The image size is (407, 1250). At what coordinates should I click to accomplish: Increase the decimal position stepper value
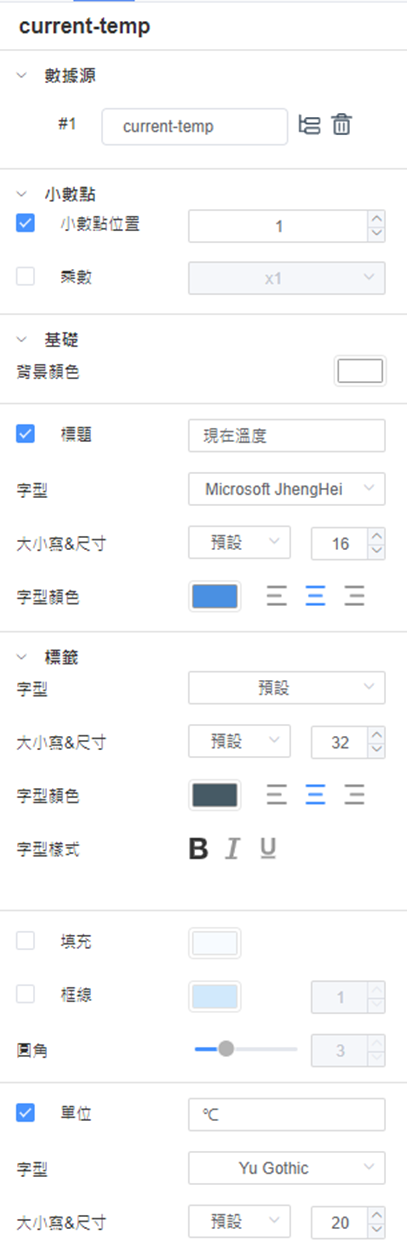tap(376, 218)
